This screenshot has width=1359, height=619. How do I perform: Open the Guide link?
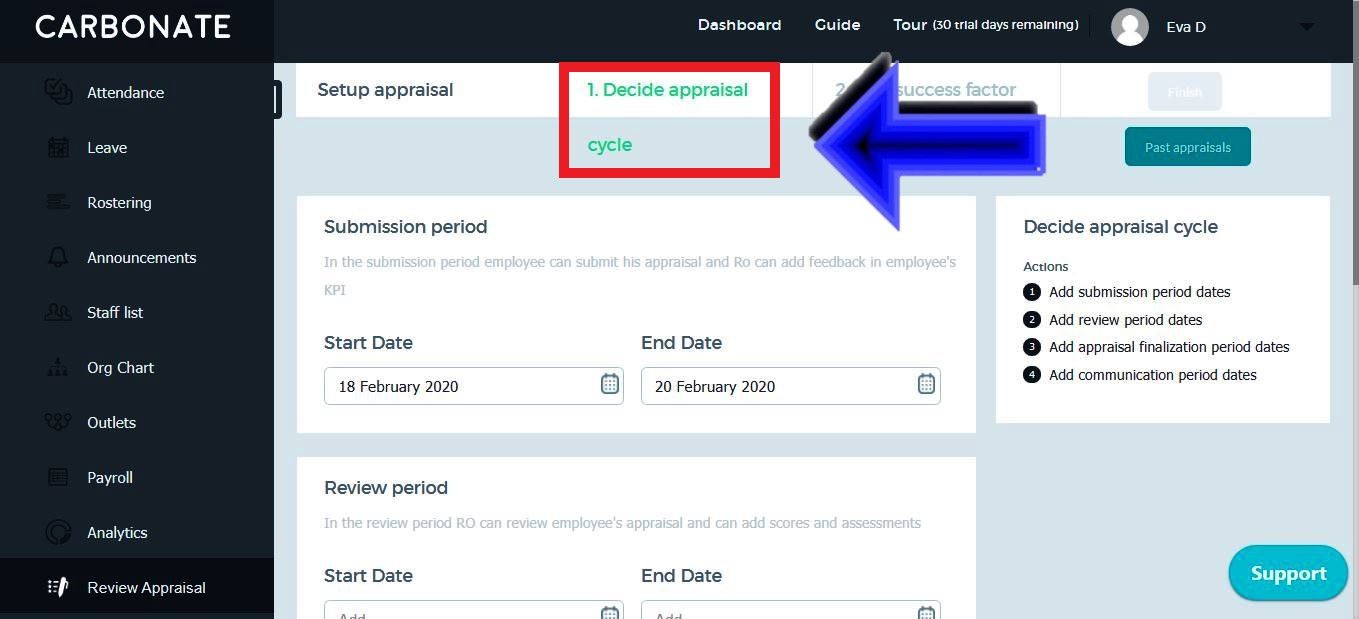tap(837, 25)
